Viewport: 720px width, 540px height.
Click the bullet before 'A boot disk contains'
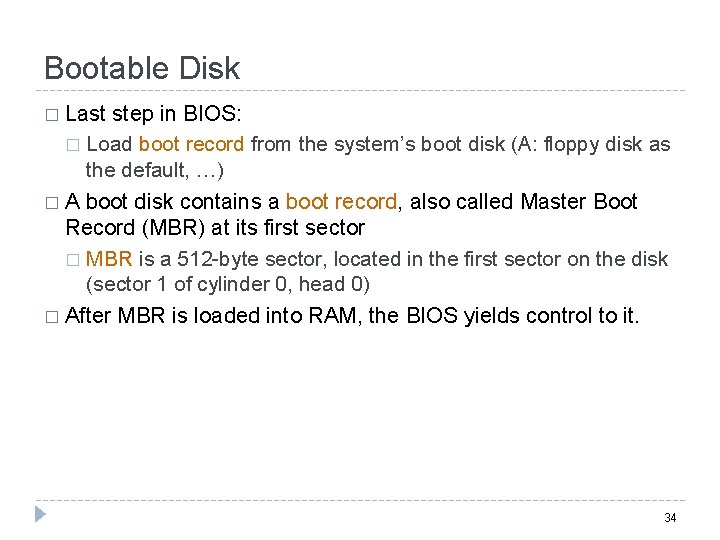[51, 203]
